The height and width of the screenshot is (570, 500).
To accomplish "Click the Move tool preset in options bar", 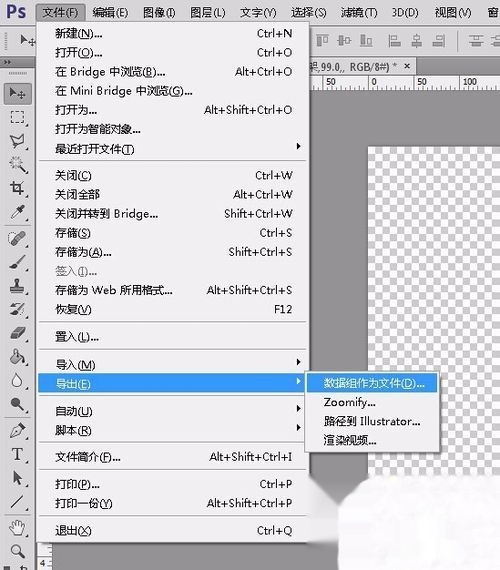I will click(x=28, y=40).
